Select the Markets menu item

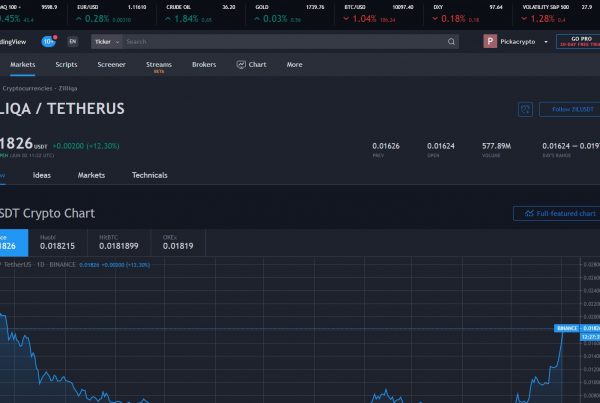[x=23, y=65]
